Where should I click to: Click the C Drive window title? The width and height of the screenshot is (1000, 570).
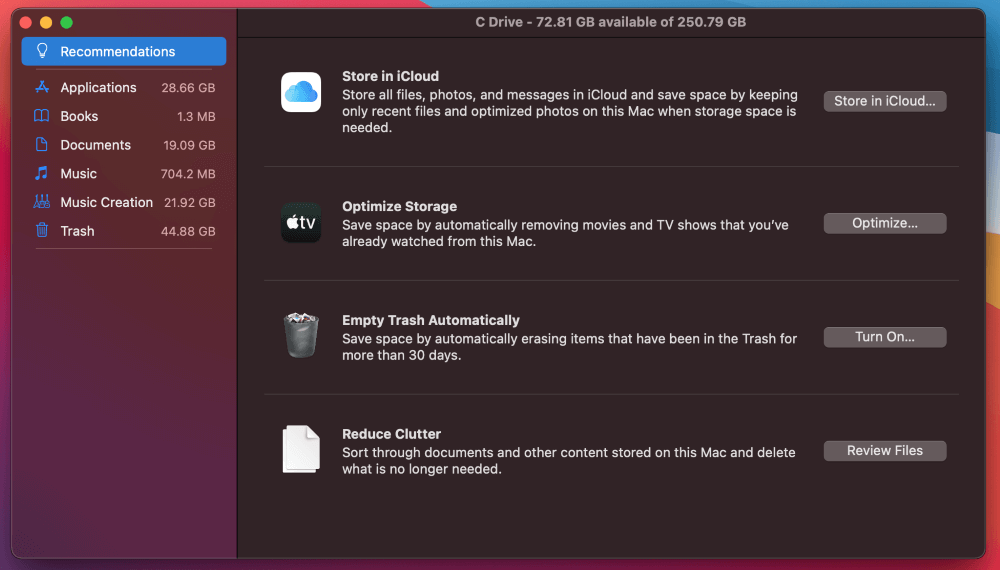coord(610,22)
